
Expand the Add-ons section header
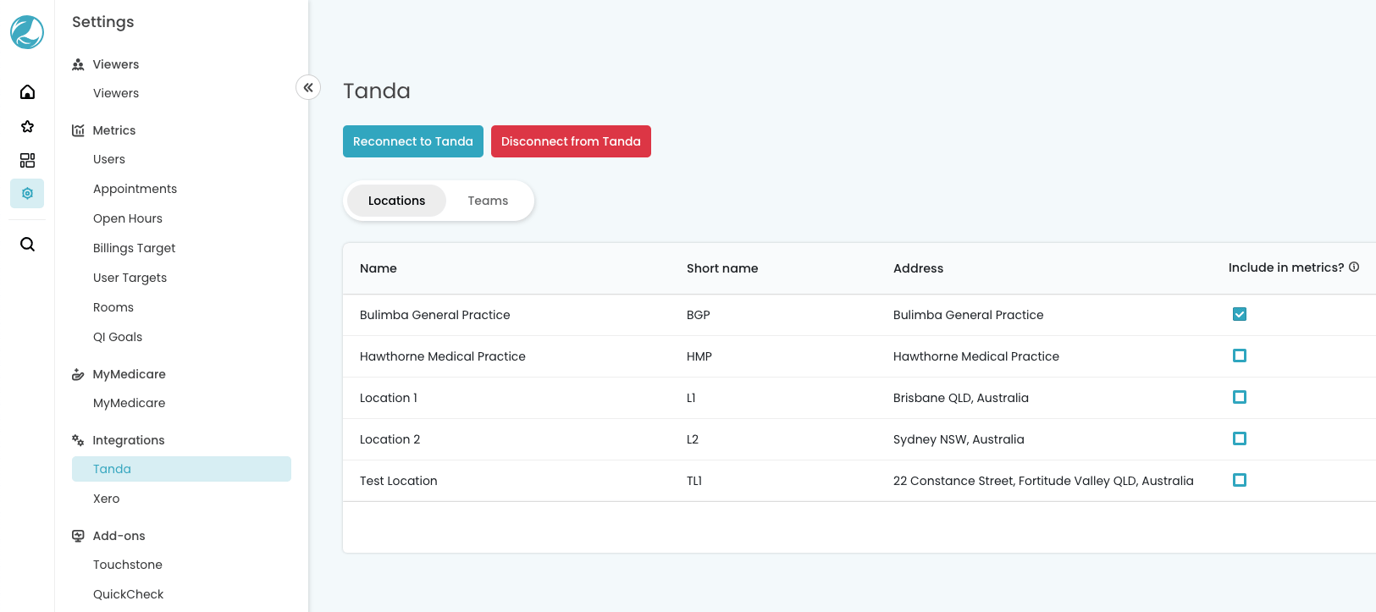tap(118, 536)
